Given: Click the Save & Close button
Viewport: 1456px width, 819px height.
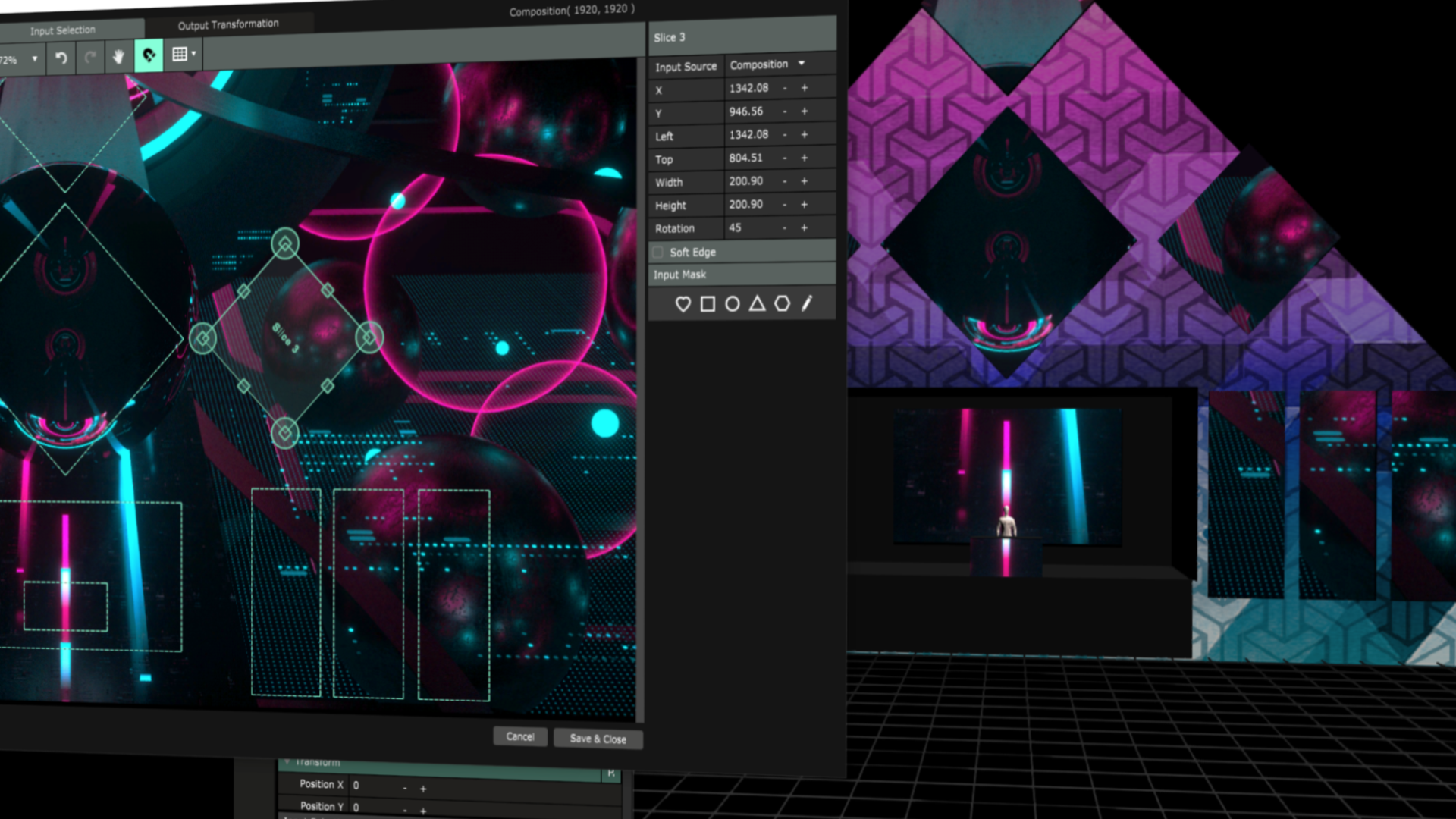Looking at the screenshot, I should 598,739.
